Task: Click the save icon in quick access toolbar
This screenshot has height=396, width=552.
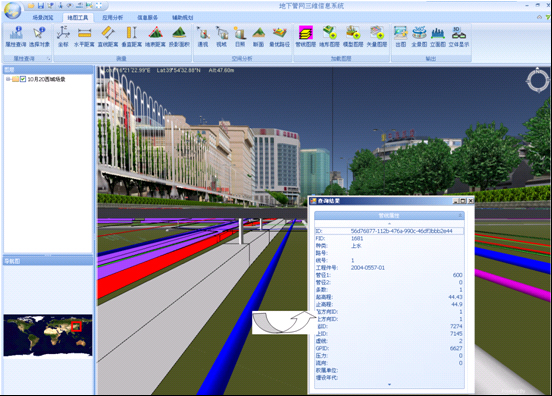Action: (x=41, y=5)
